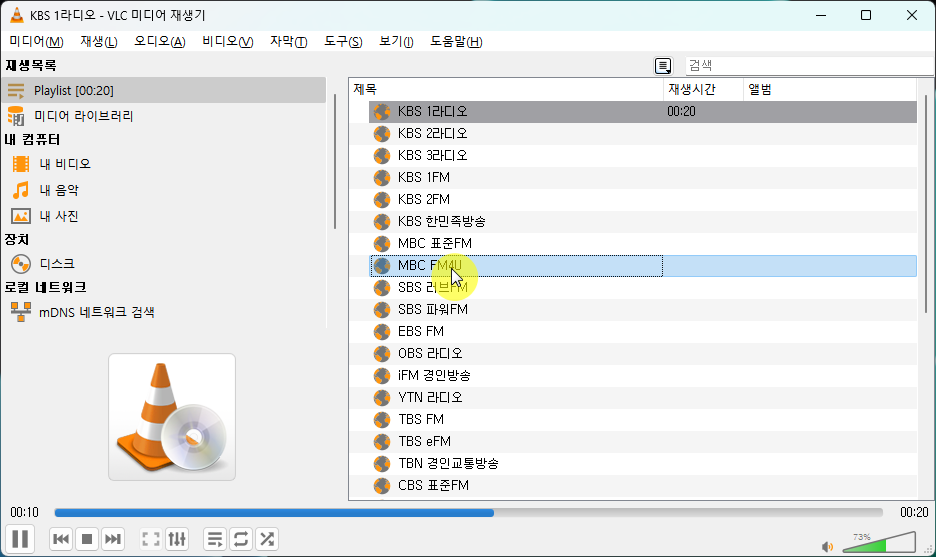
Task: Select KBS 1라디오 playlist row
Action: coord(643,112)
